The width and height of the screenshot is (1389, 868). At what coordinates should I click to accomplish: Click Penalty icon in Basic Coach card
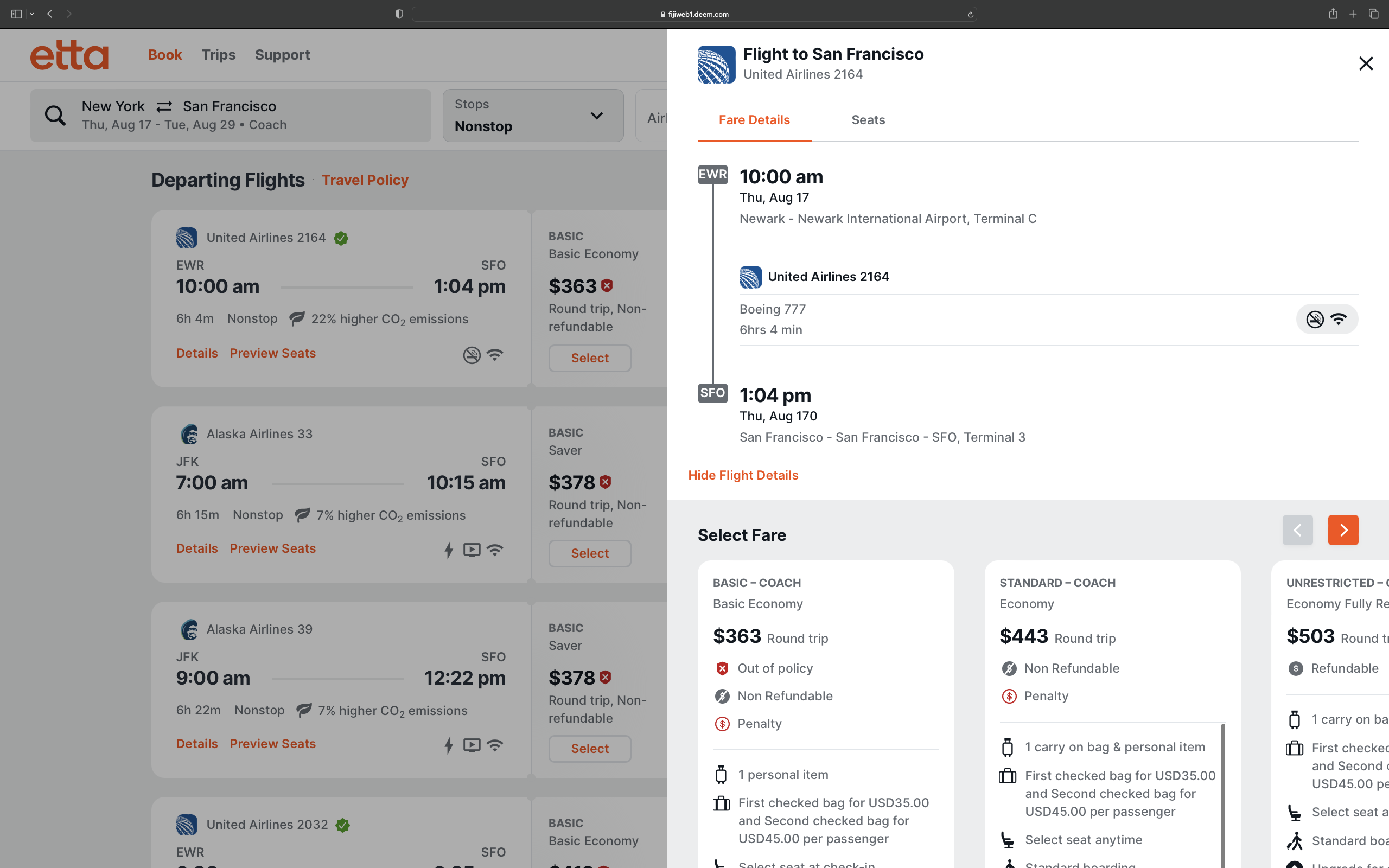coord(722,724)
